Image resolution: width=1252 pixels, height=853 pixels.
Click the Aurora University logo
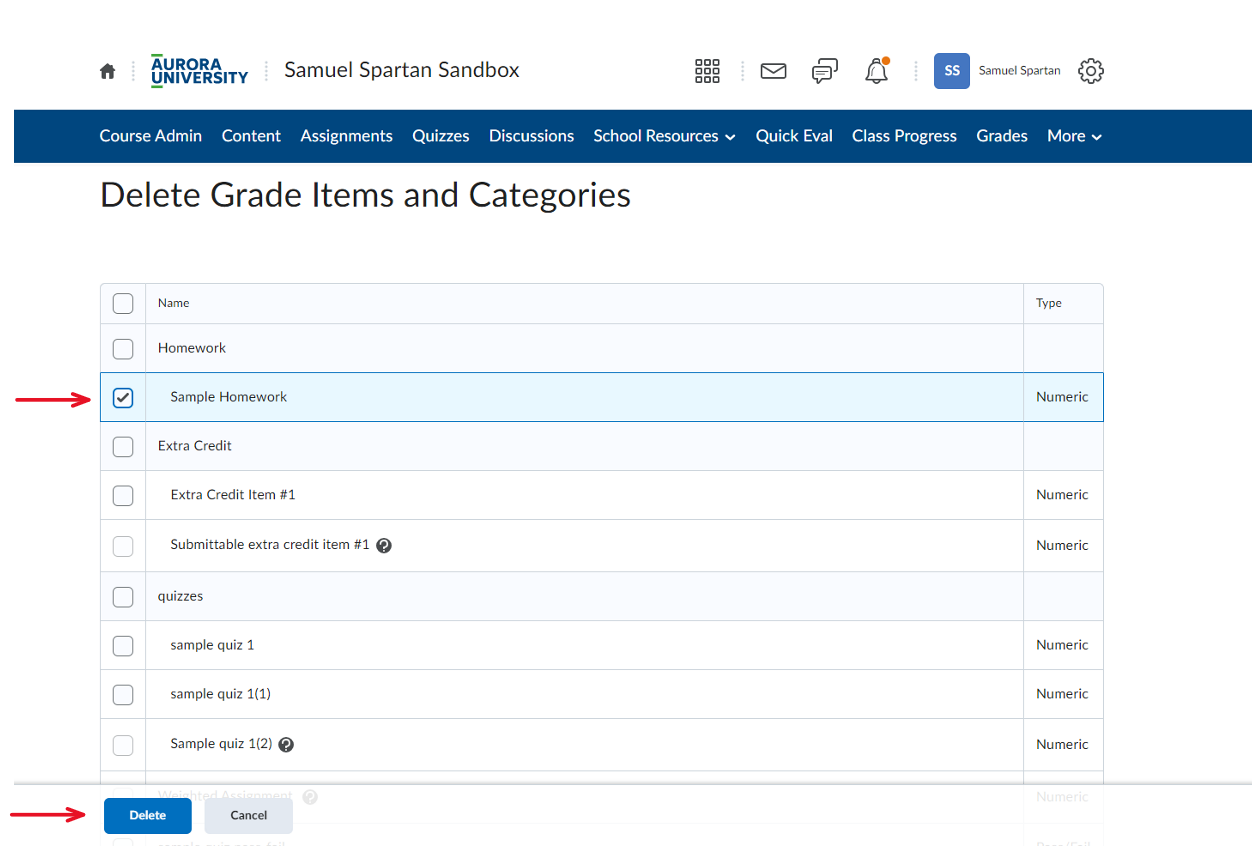[x=199, y=71]
